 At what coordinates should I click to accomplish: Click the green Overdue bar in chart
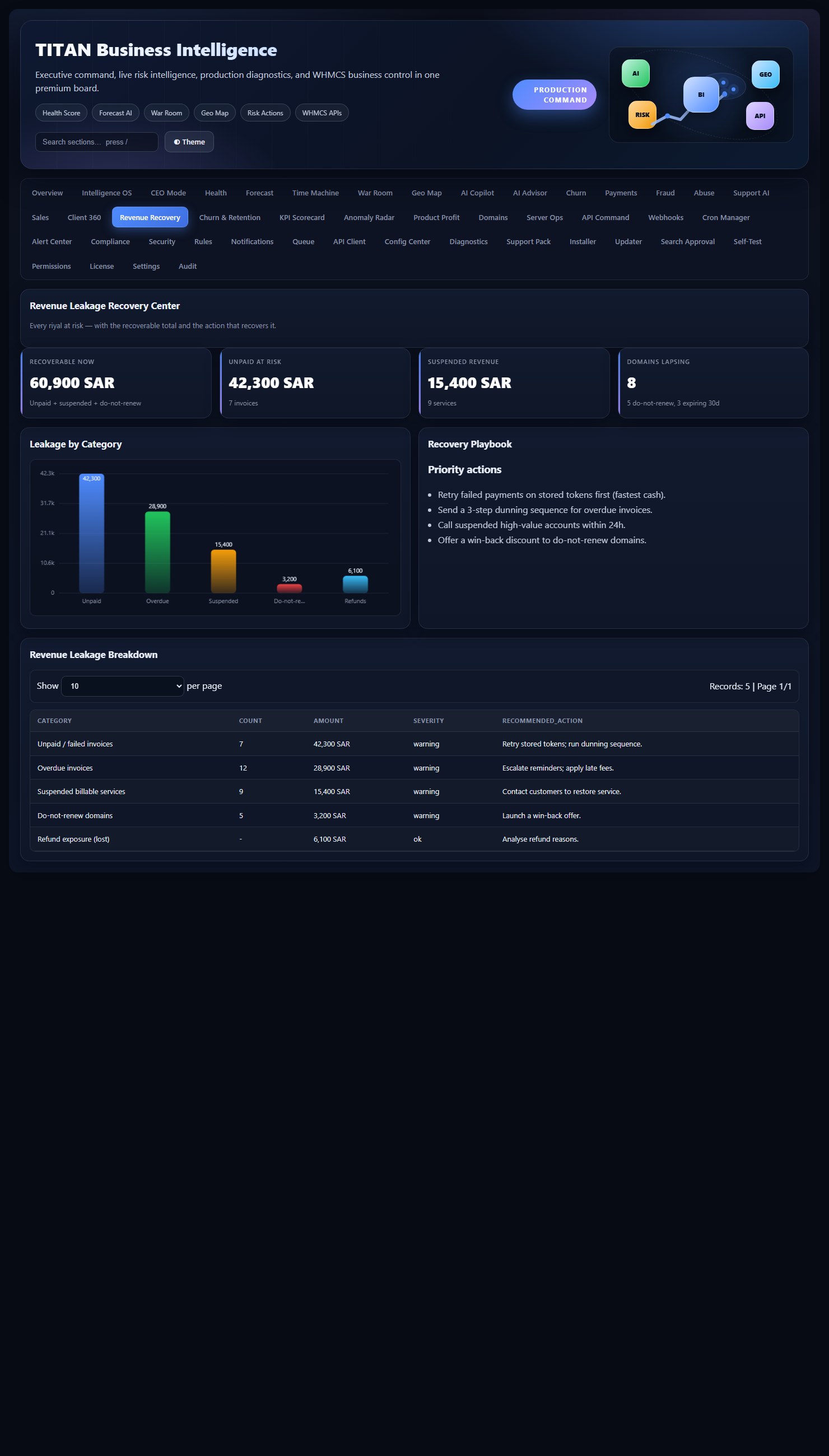click(x=158, y=552)
